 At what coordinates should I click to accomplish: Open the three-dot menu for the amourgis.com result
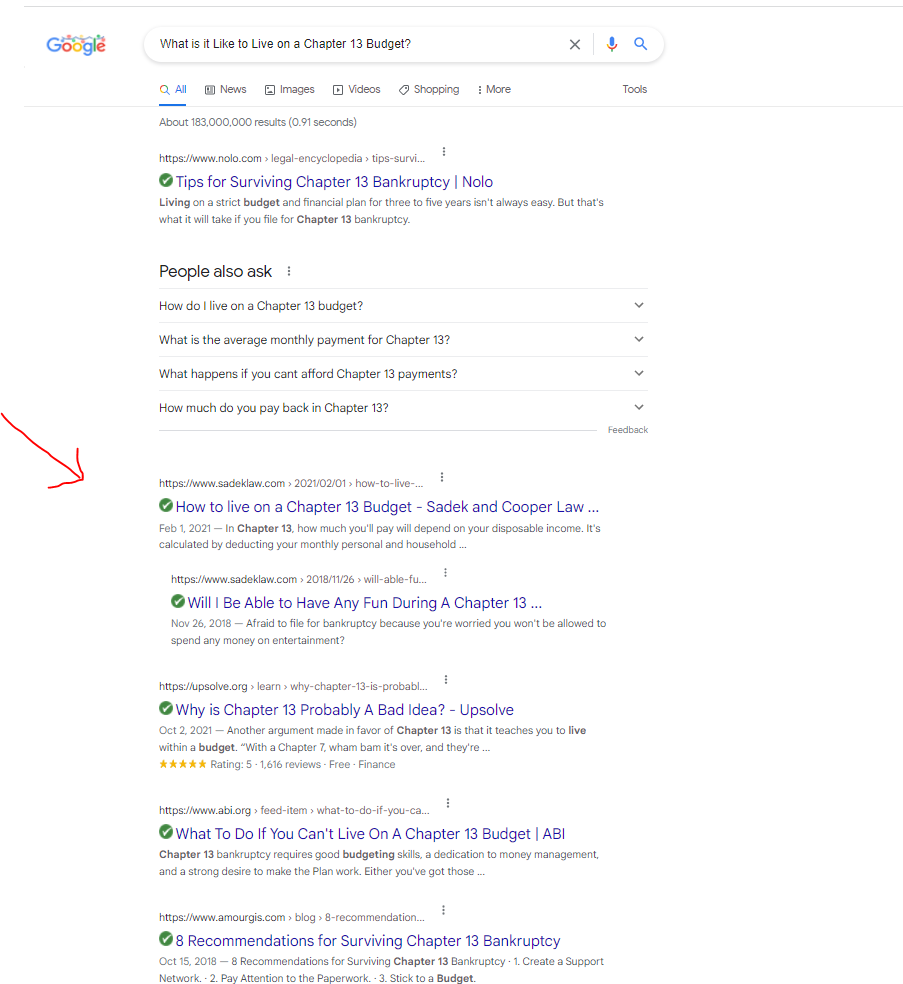443,910
